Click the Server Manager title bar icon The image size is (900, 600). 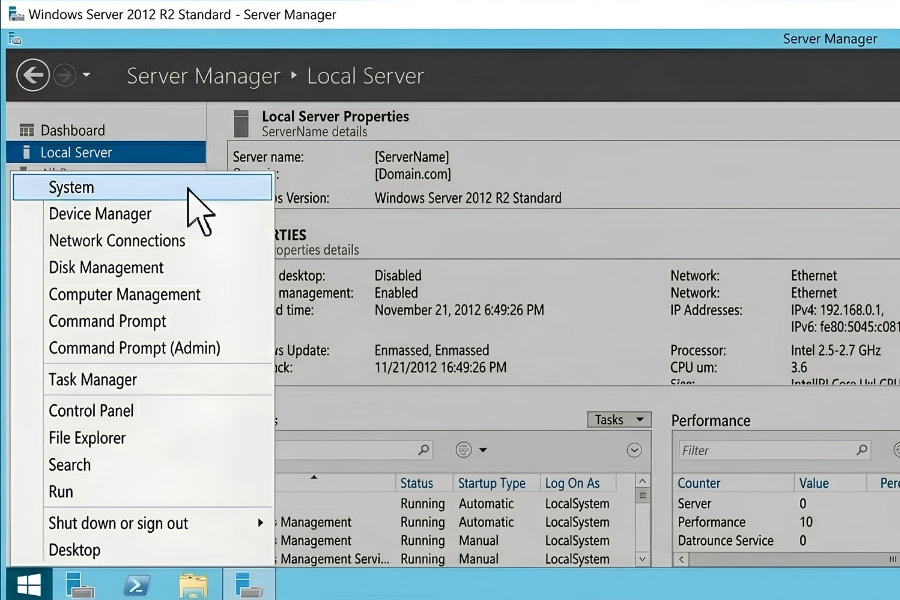[x=16, y=14]
